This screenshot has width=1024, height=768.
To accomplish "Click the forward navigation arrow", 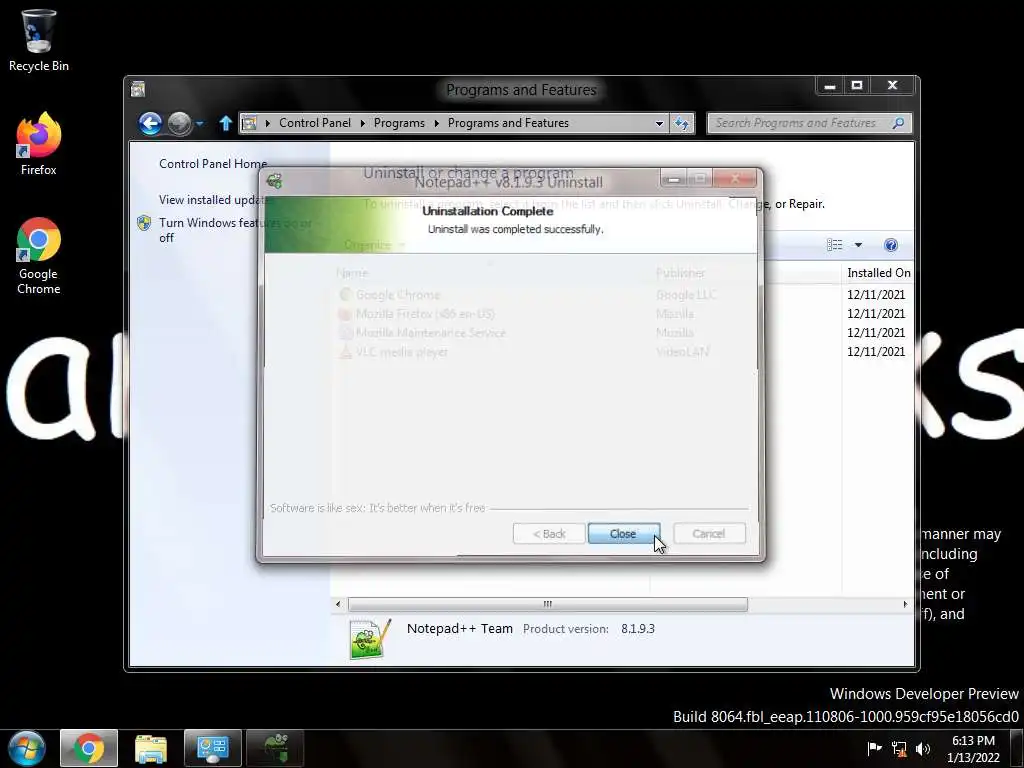I will pyautogui.click(x=180, y=123).
